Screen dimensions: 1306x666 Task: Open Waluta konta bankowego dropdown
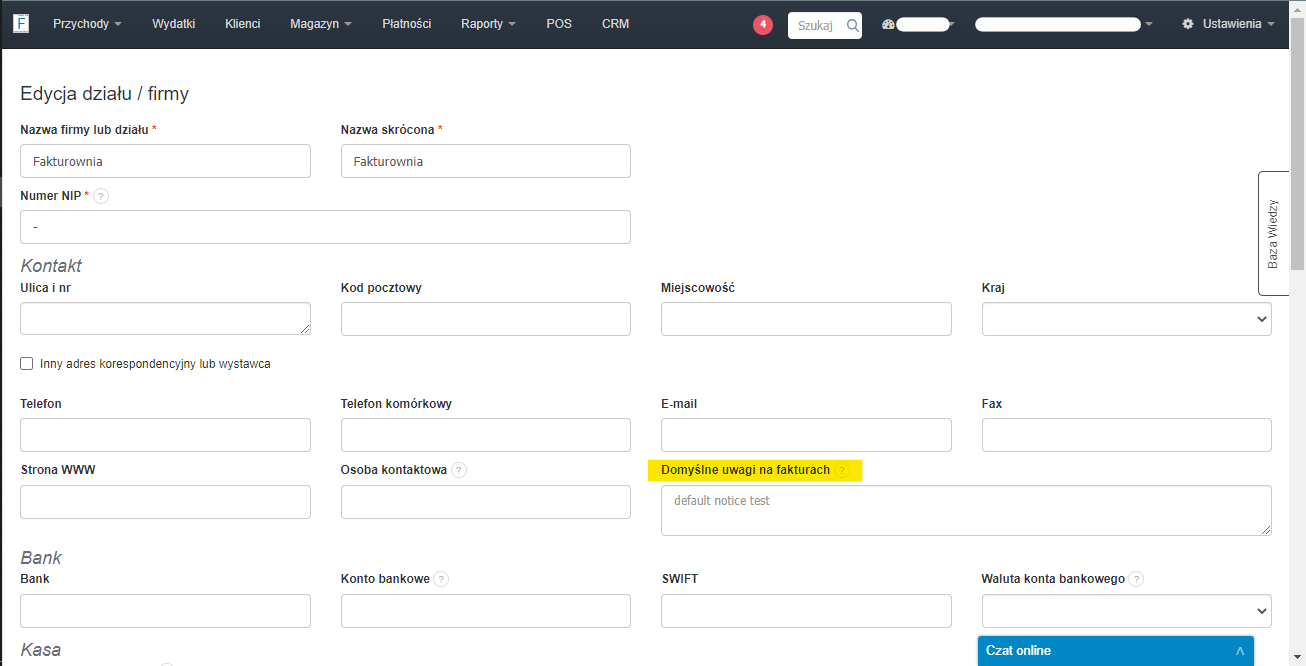pyautogui.click(x=1126, y=611)
